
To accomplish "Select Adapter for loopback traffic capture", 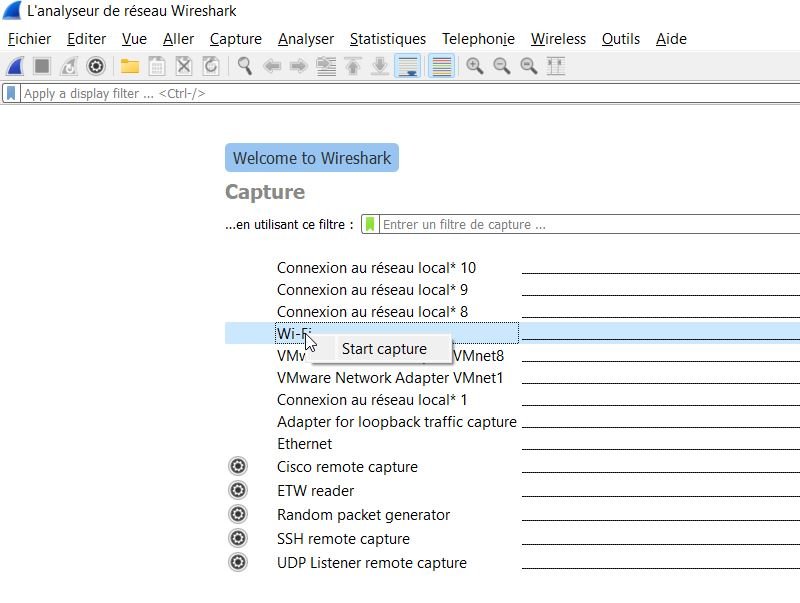I will pyautogui.click(x=397, y=422).
